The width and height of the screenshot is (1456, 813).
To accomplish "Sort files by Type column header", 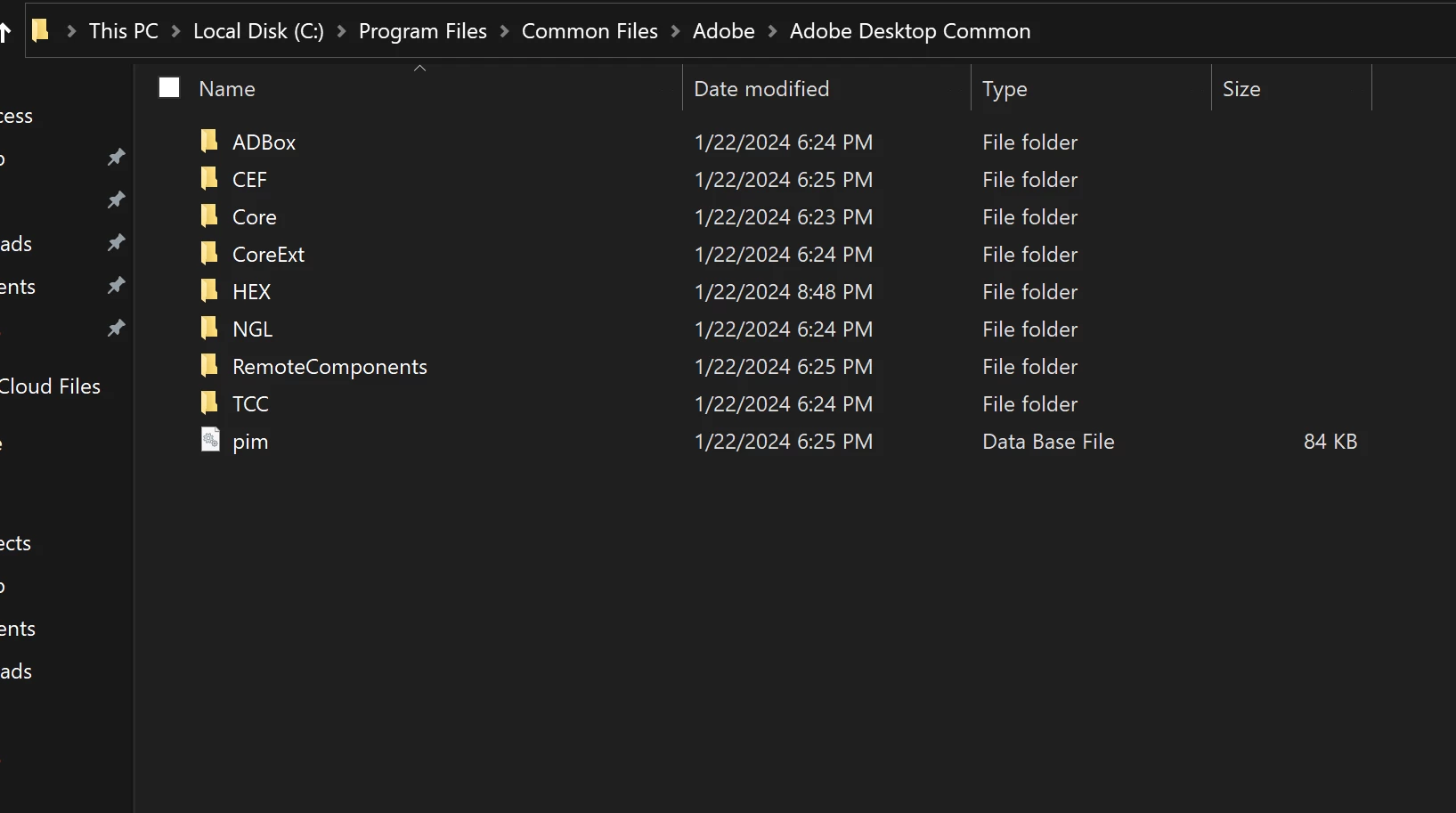I will click(x=1005, y=89).
